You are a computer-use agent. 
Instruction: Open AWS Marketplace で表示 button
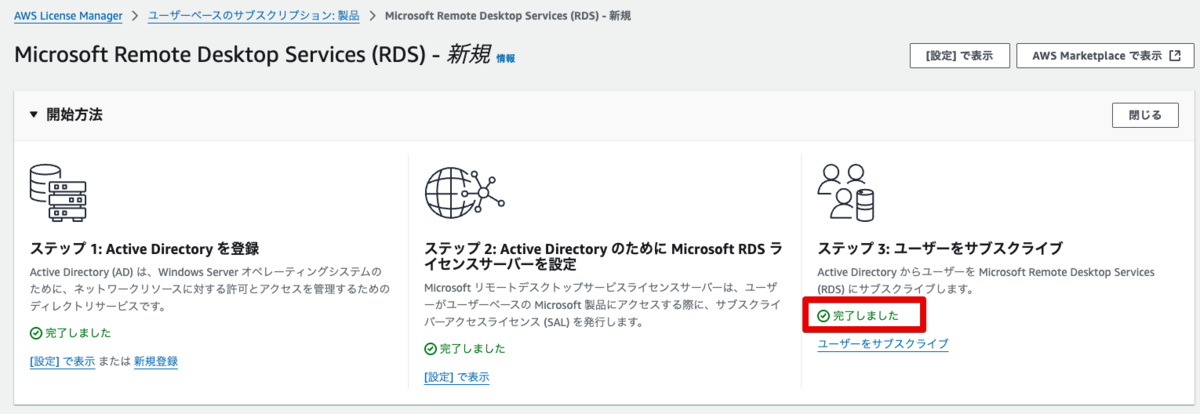point(1104,56)
